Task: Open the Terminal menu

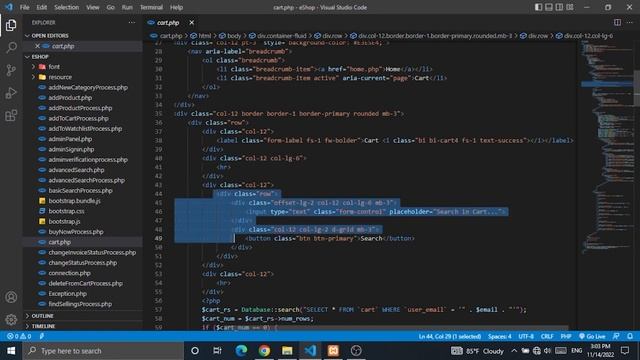Action: [x=151, y=7]
